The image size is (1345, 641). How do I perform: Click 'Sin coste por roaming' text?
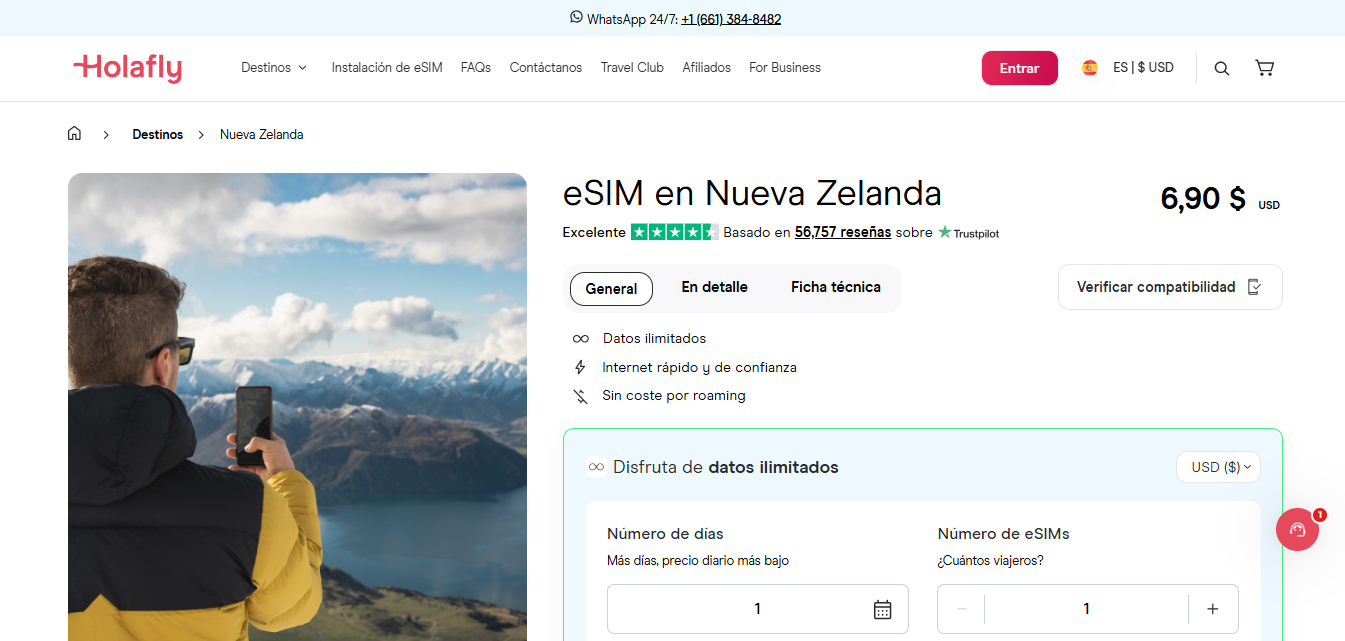[674, 396]
